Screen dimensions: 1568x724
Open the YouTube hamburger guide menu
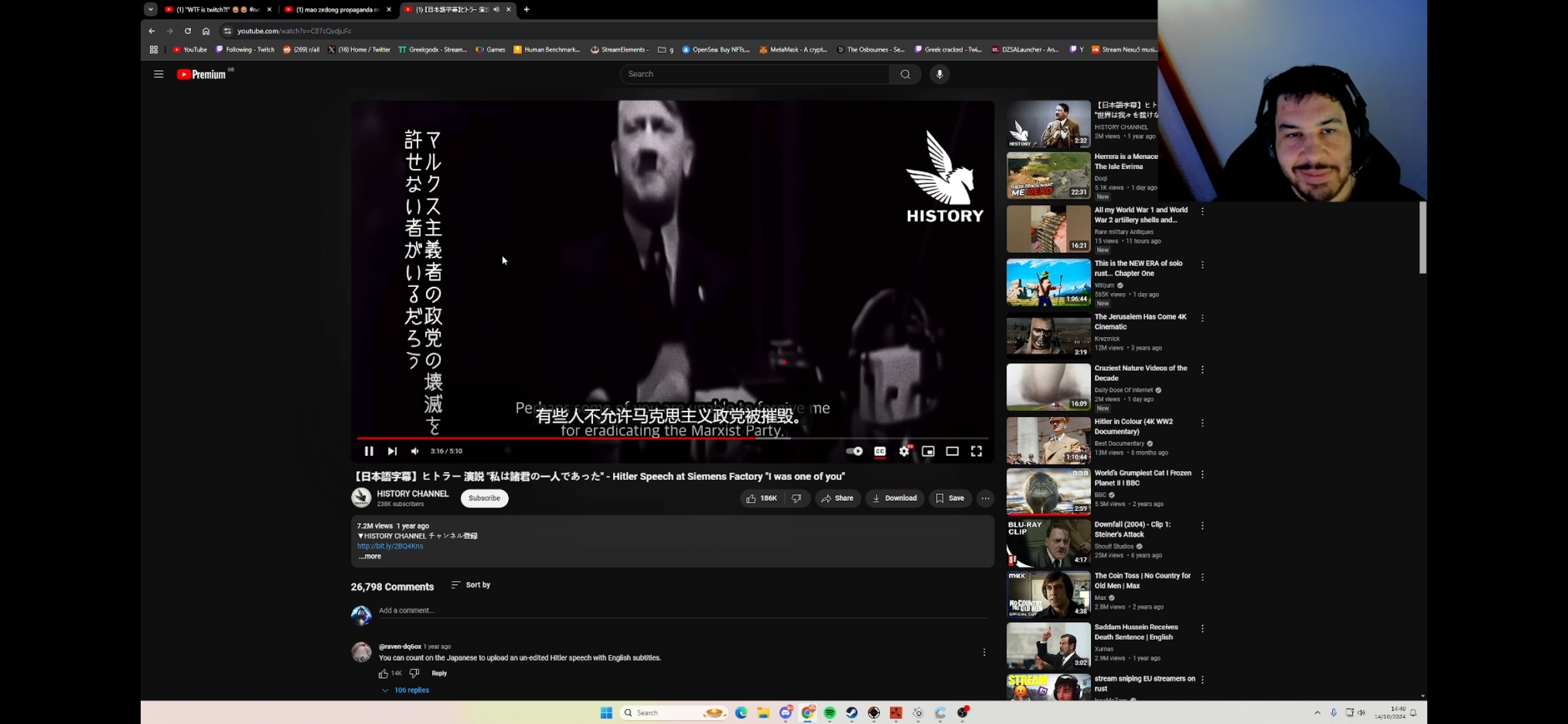pyautogui.click(x=159, y=74)
